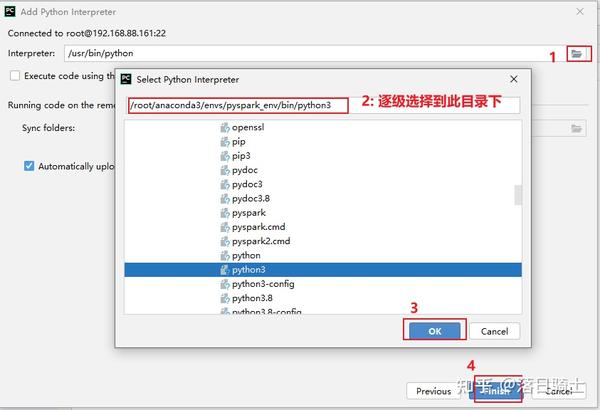Uncheck Automatically upload checkbox
Viewport: 600px width, 410px height.
[29, 166]
